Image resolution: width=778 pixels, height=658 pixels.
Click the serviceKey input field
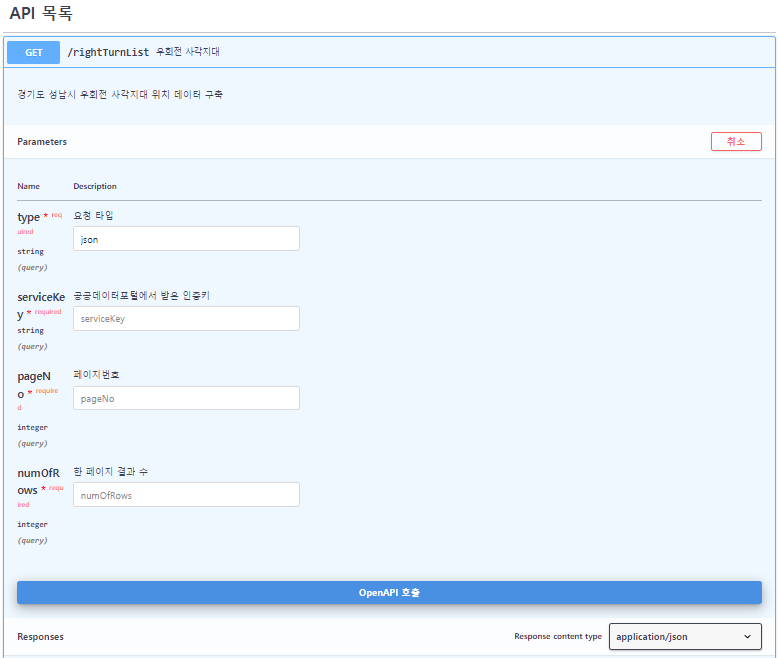coord(186,318)
